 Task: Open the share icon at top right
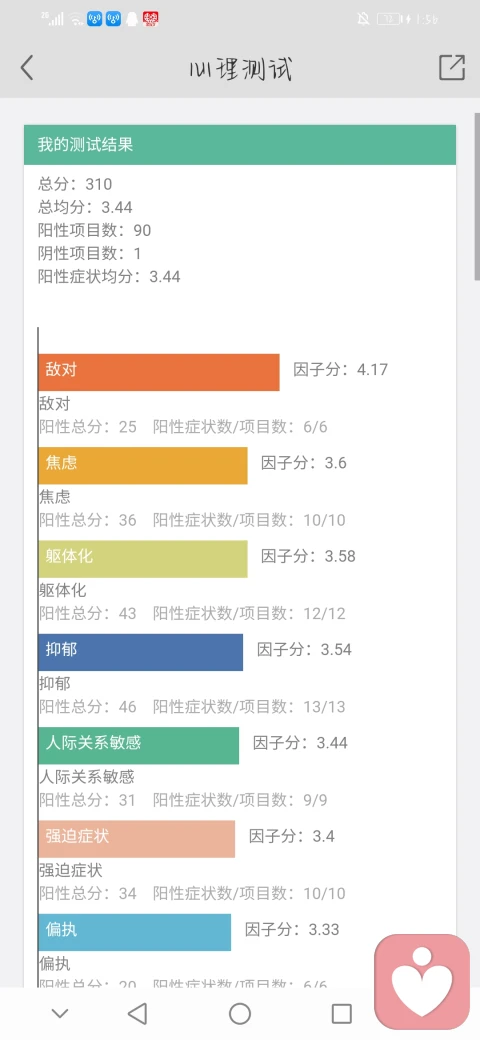click(x=451, y=68)
